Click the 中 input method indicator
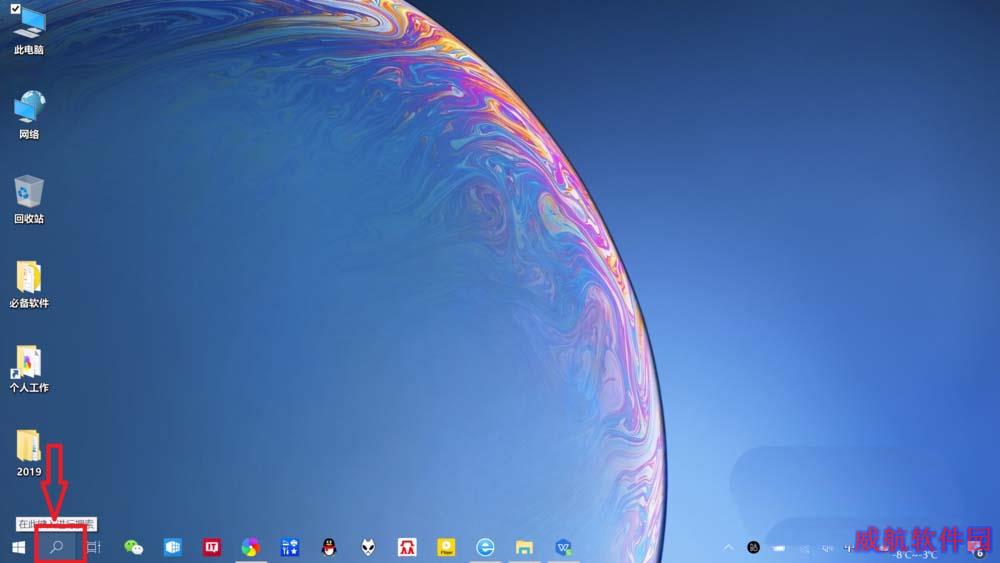1000x563 pixels. point(848,548)
